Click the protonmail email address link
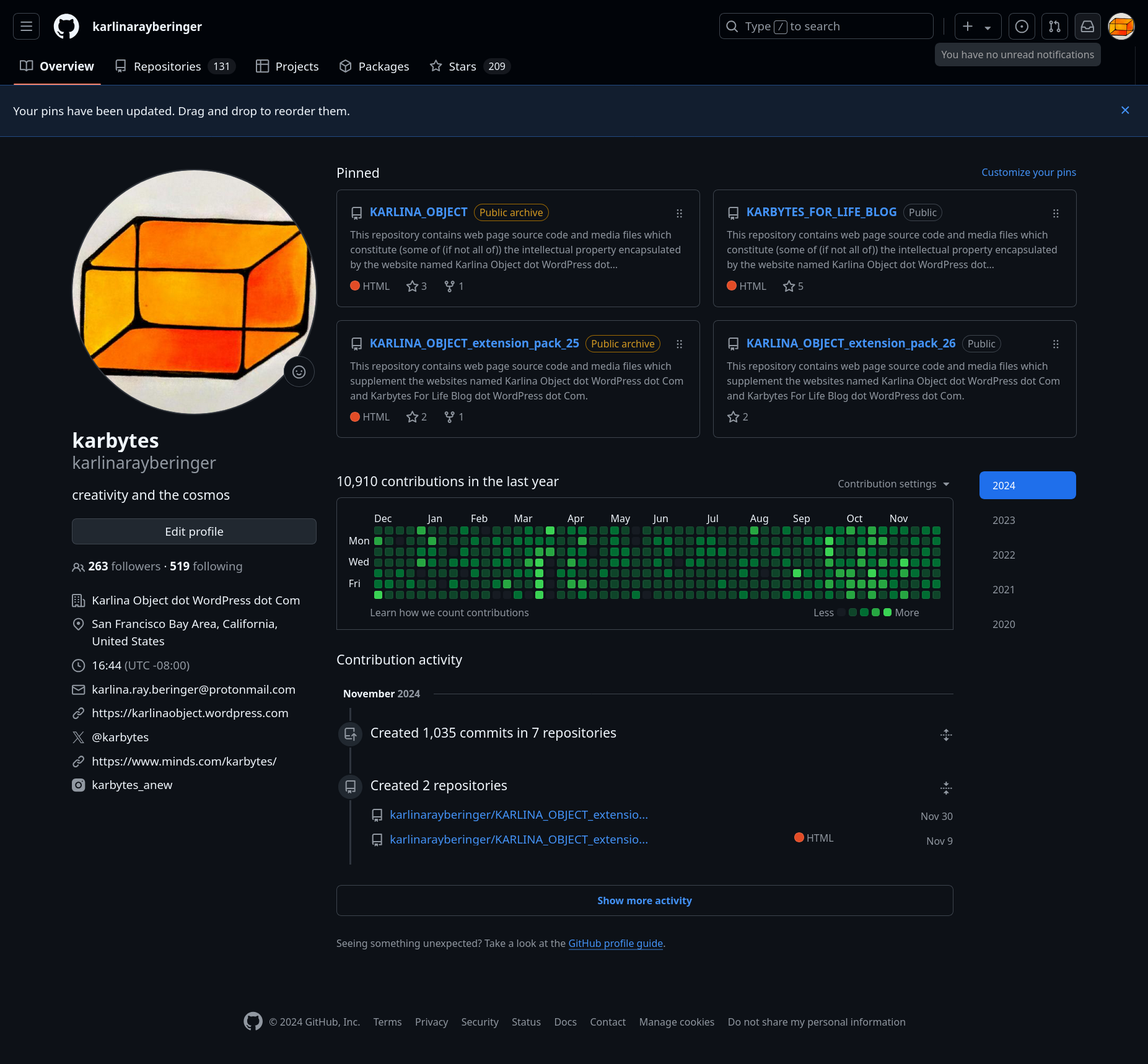The image size is (1148, 1064). point(193,689)
